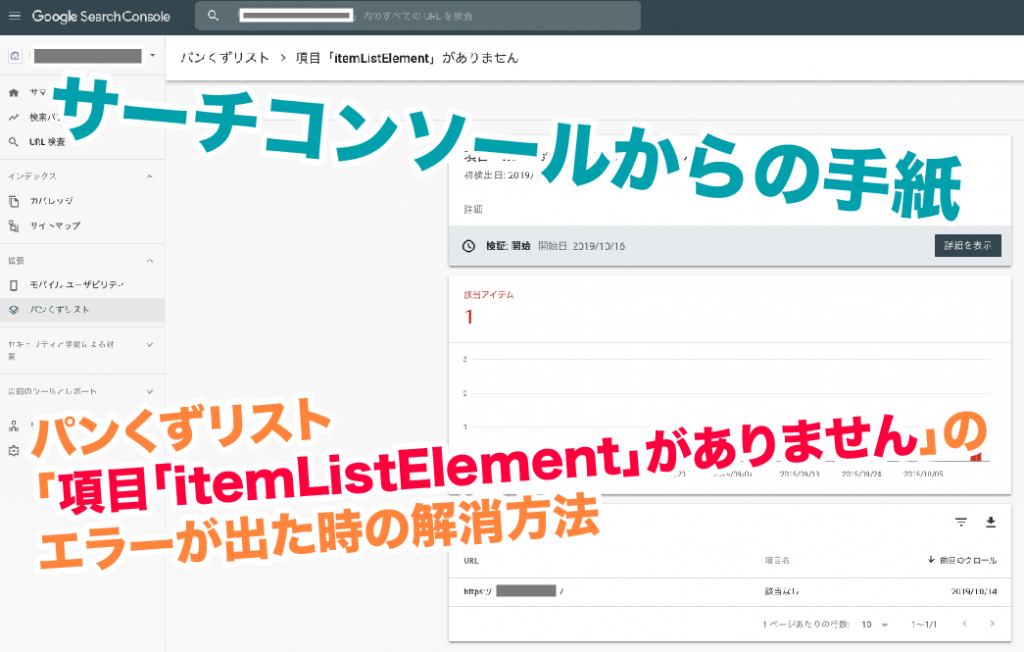Click the search magnifier icon in top bar
1024x652 pixels.
point(213,16)
